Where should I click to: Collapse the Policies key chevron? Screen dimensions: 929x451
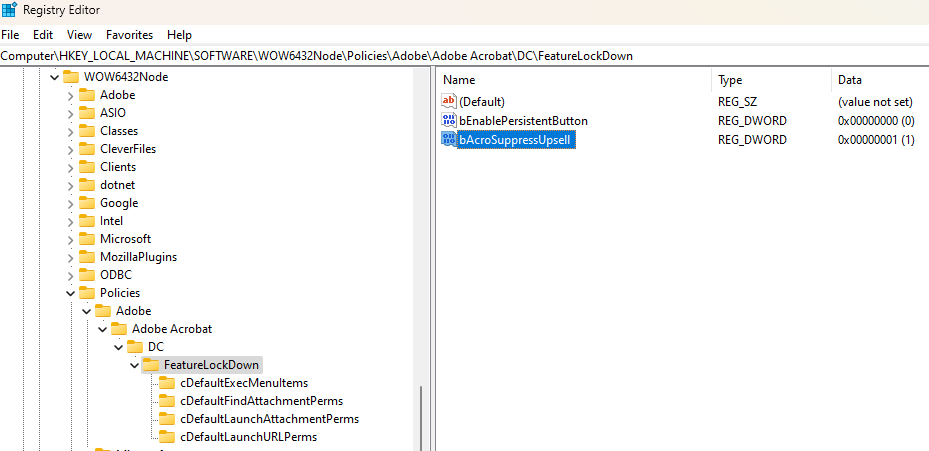(x=70, y=293)
